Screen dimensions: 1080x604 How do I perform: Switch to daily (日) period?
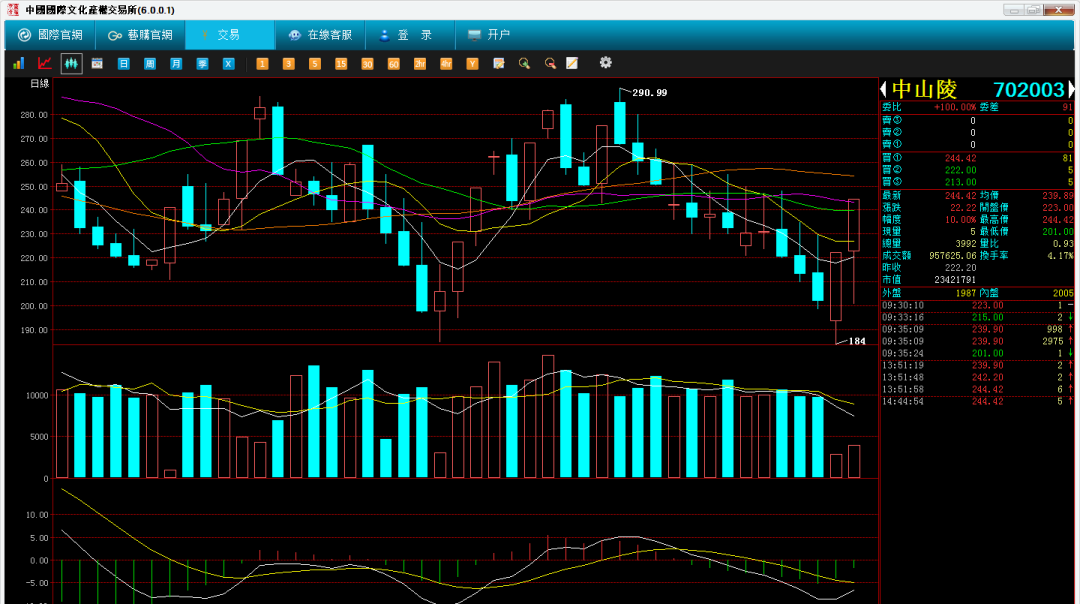tap(123, 63)
